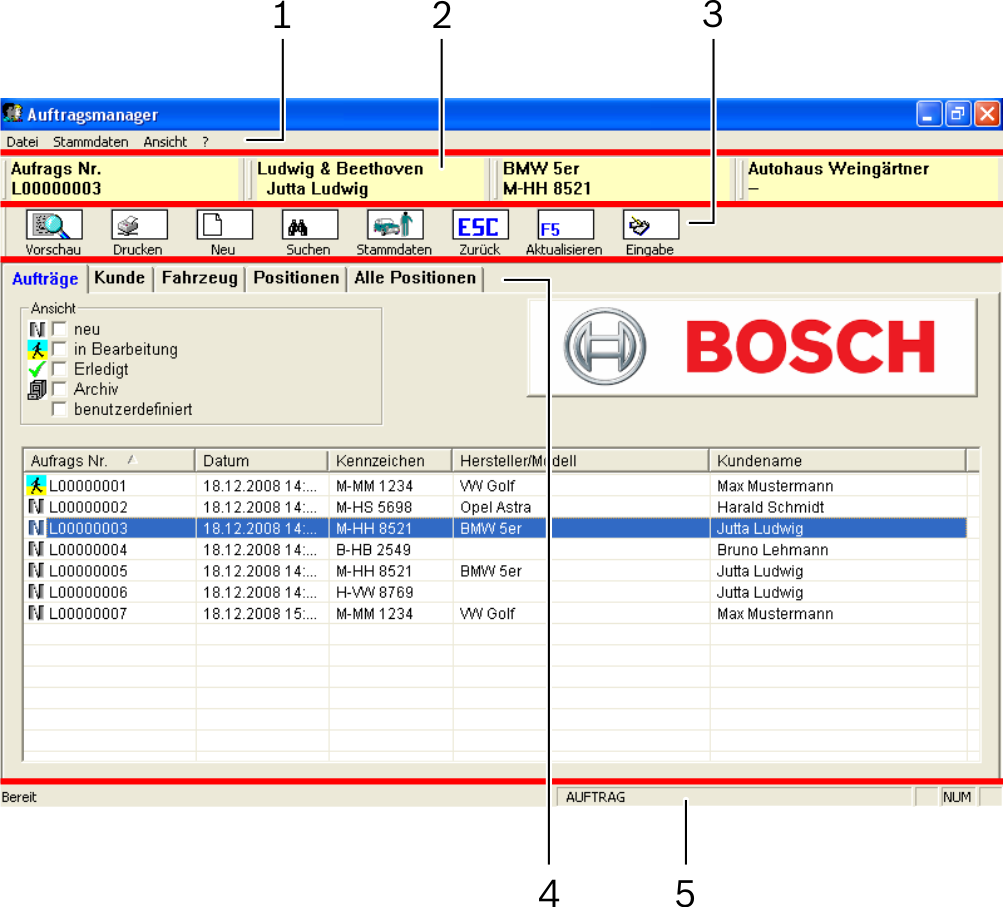Switch to the Aufträge tab

[45, 279]
